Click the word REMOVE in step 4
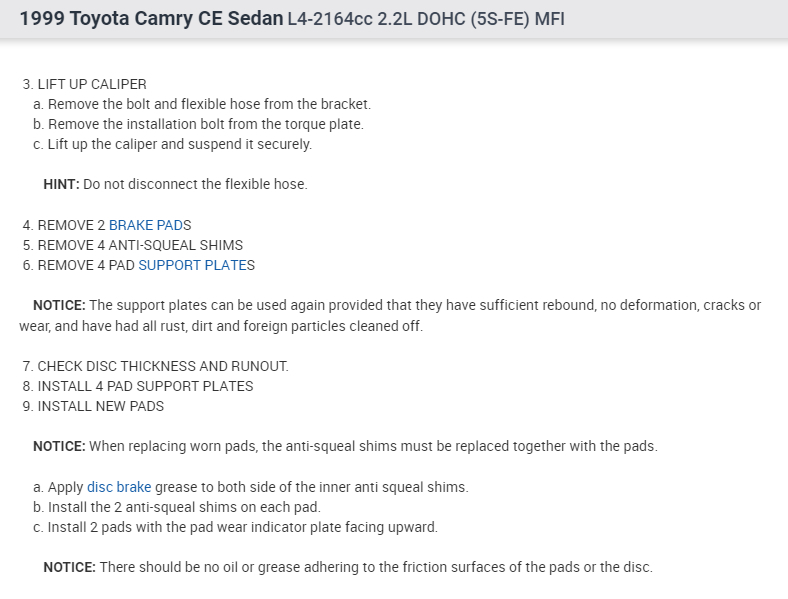Image resolution: width=788 pixels, height=599 pixels. (x=65, y=225)
